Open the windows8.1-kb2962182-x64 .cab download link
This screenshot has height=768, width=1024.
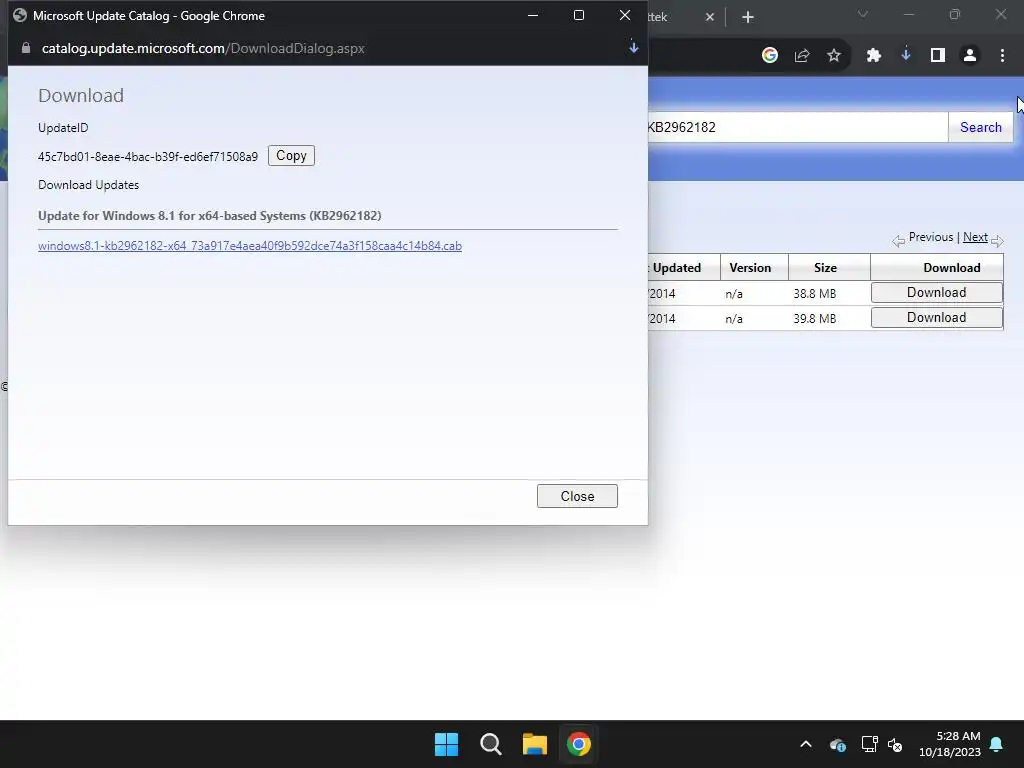[x=249, y=246]
